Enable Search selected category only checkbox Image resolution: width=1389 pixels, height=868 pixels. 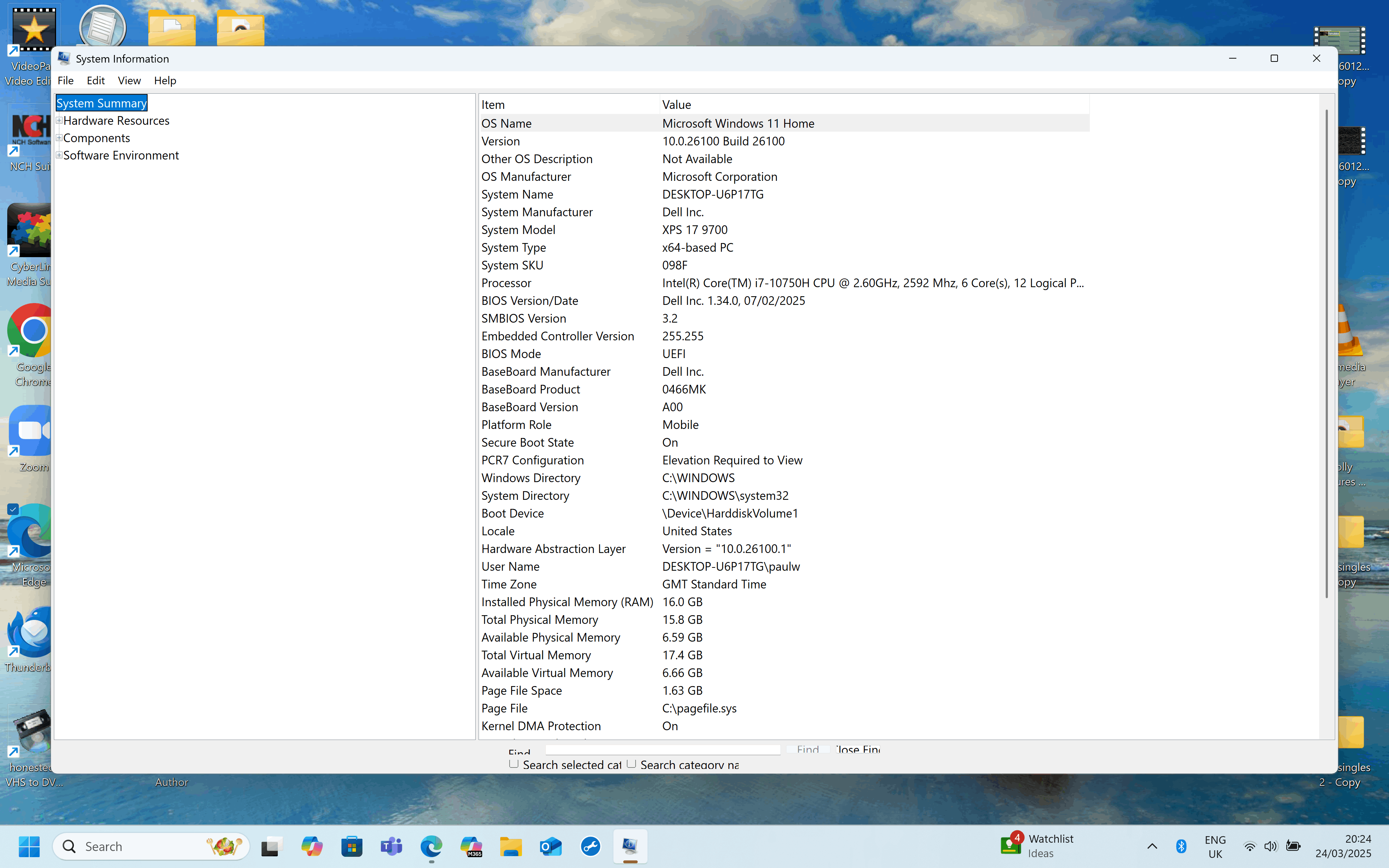tap(514, 763)
